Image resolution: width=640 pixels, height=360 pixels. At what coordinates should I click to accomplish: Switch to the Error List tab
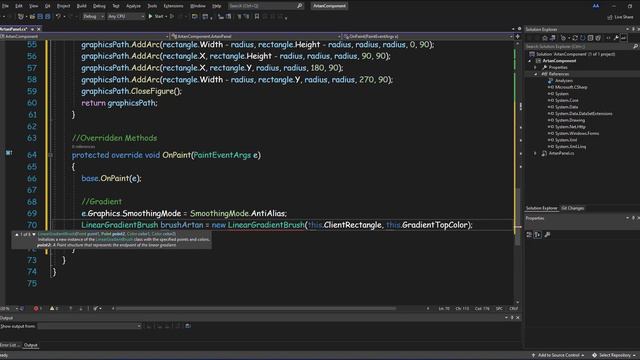[x=9, y=345]
